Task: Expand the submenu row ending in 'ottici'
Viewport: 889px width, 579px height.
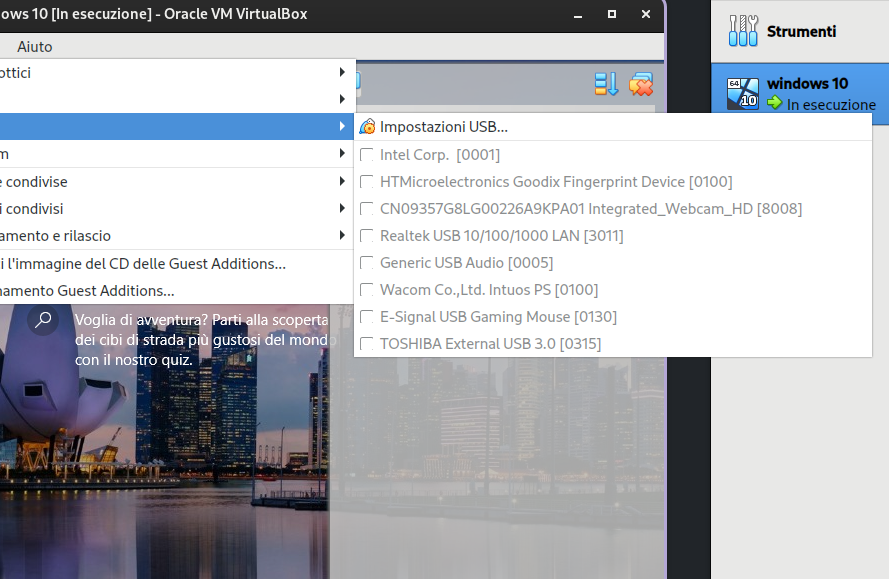Action: [177, 73]
